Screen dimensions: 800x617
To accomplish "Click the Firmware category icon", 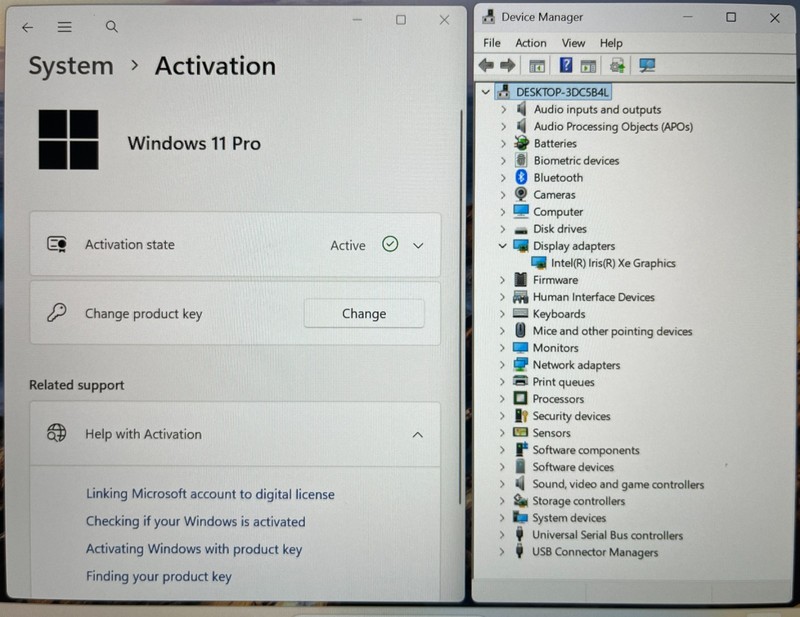I will click(x=520, y=279).
